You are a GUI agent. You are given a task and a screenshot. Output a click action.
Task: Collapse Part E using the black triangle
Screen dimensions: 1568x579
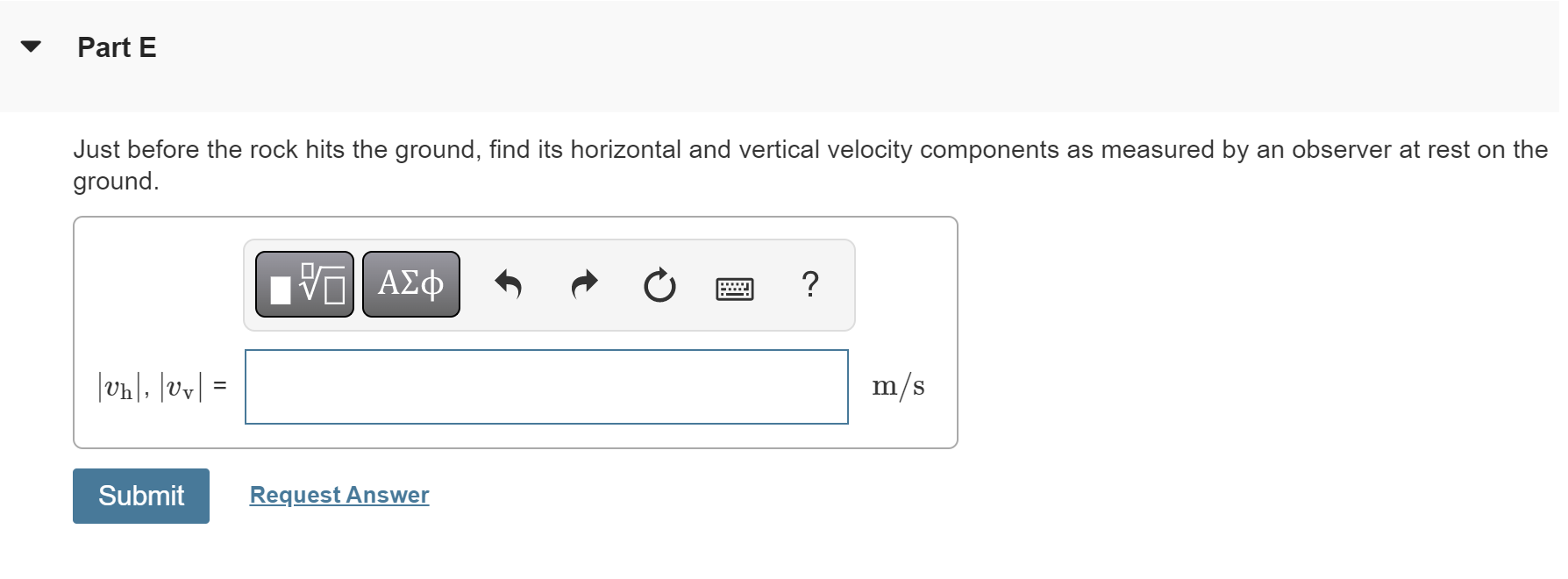32,46
